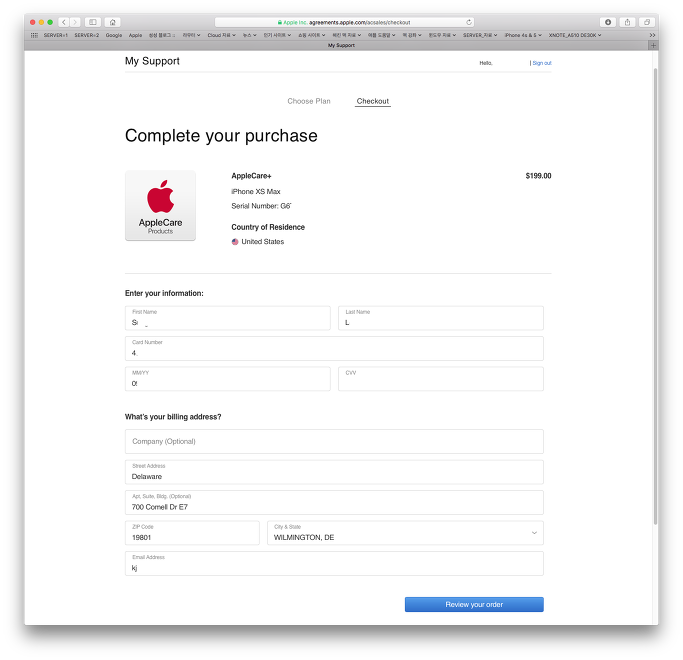Go forward with the Safari forward arrow
Screen dimensions: 683x660
[75, 22]
